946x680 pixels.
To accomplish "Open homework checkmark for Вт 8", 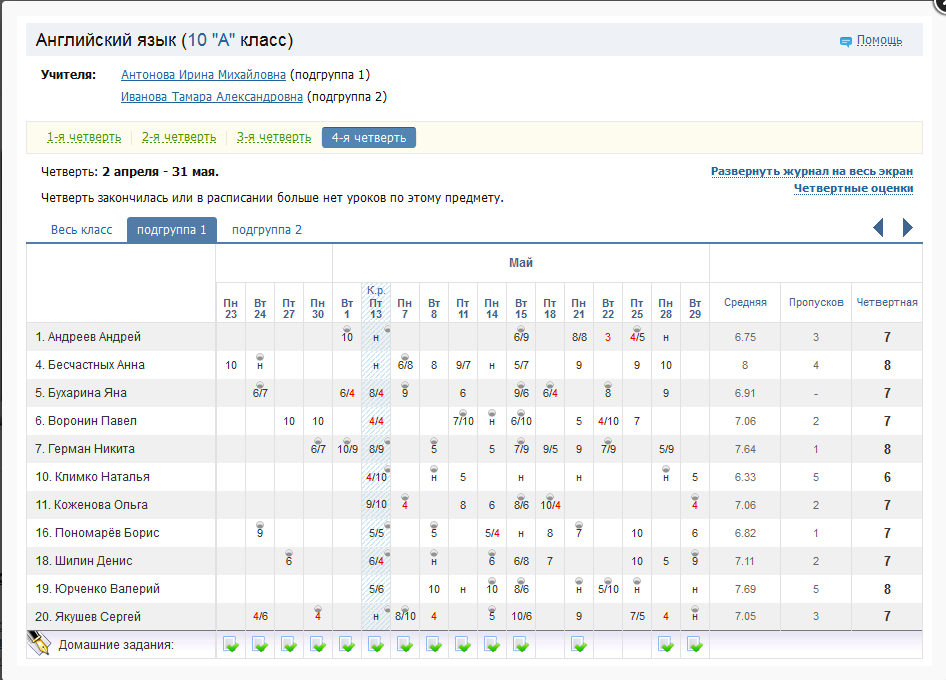I will [x=434, y=645].
